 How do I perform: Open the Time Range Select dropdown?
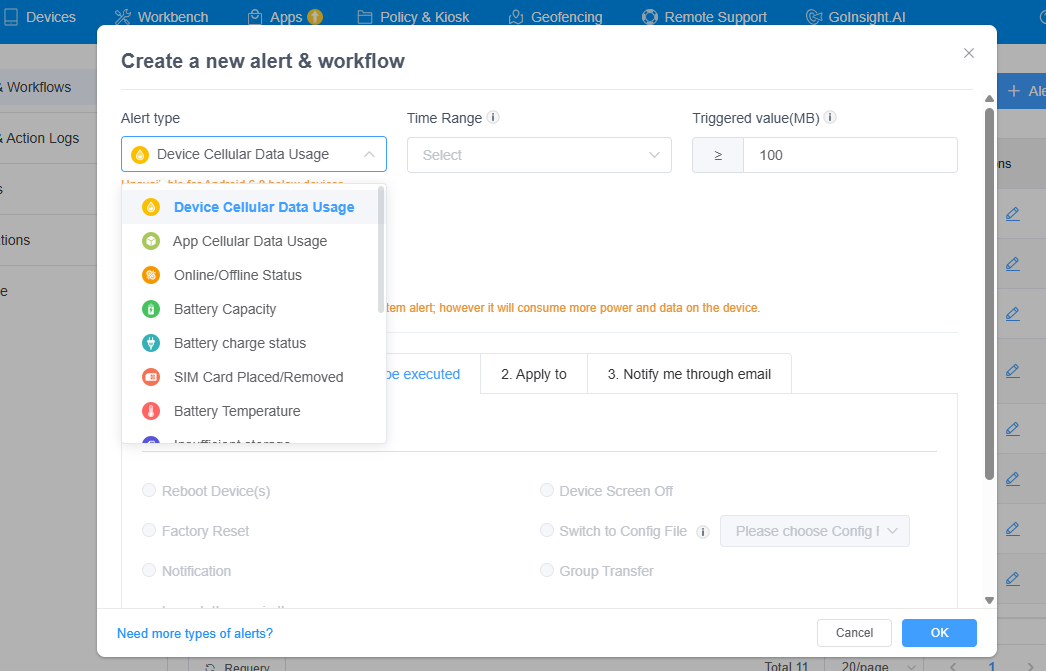(x=539, y=155)
